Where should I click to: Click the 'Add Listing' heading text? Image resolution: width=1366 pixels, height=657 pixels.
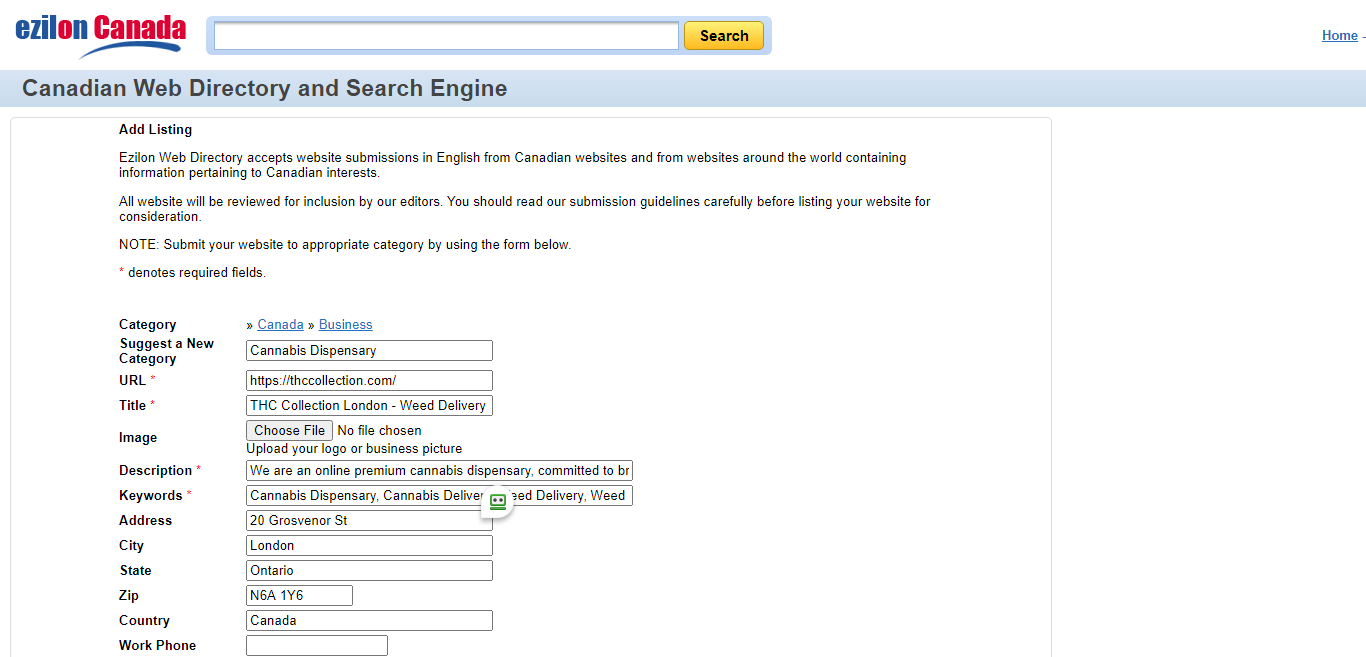[156, 130]
